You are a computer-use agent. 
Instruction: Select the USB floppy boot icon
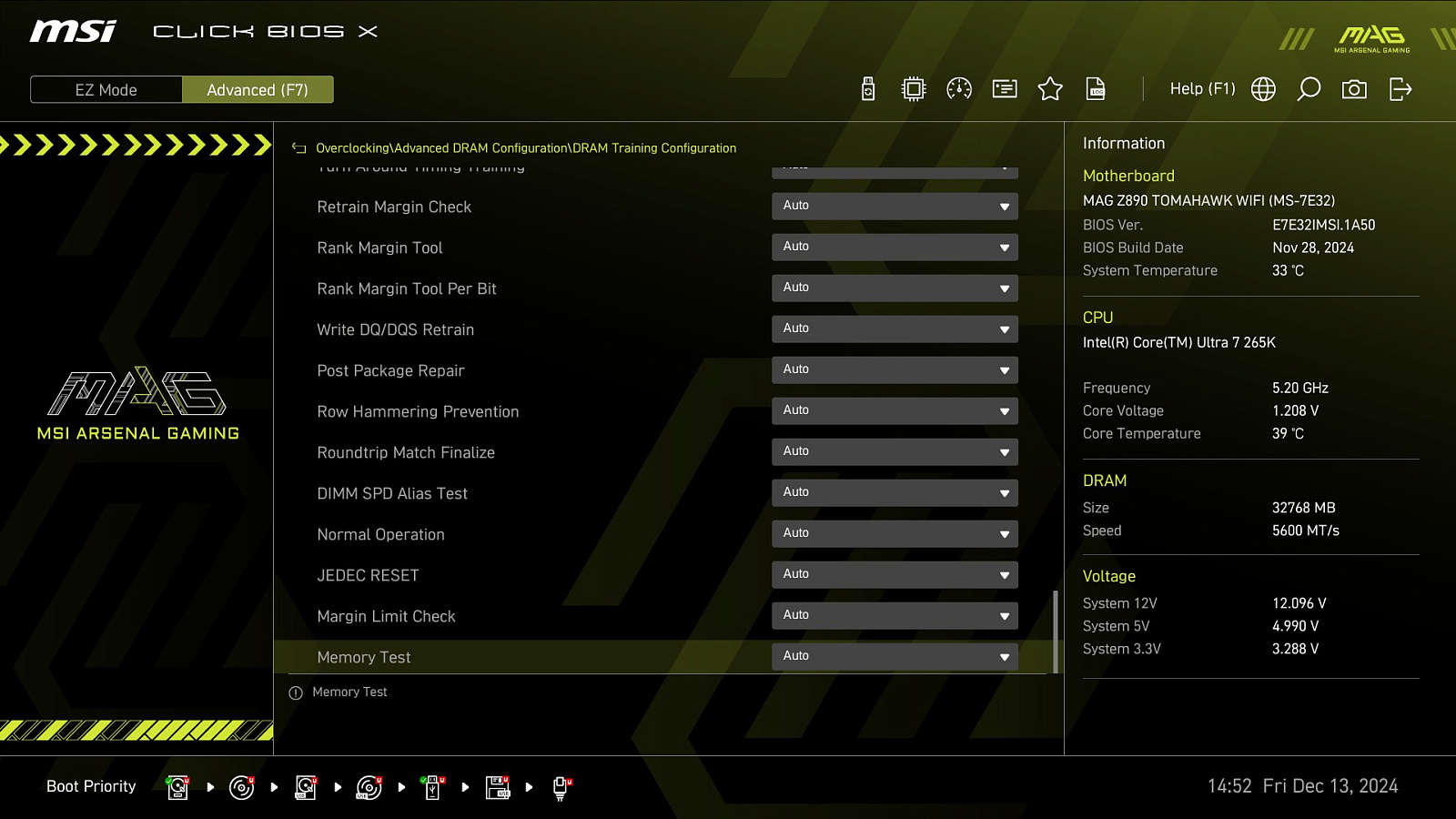498,787
